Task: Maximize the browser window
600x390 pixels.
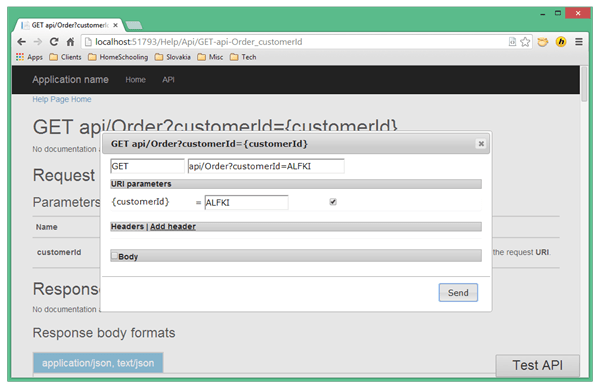Action: coord(558,13)
